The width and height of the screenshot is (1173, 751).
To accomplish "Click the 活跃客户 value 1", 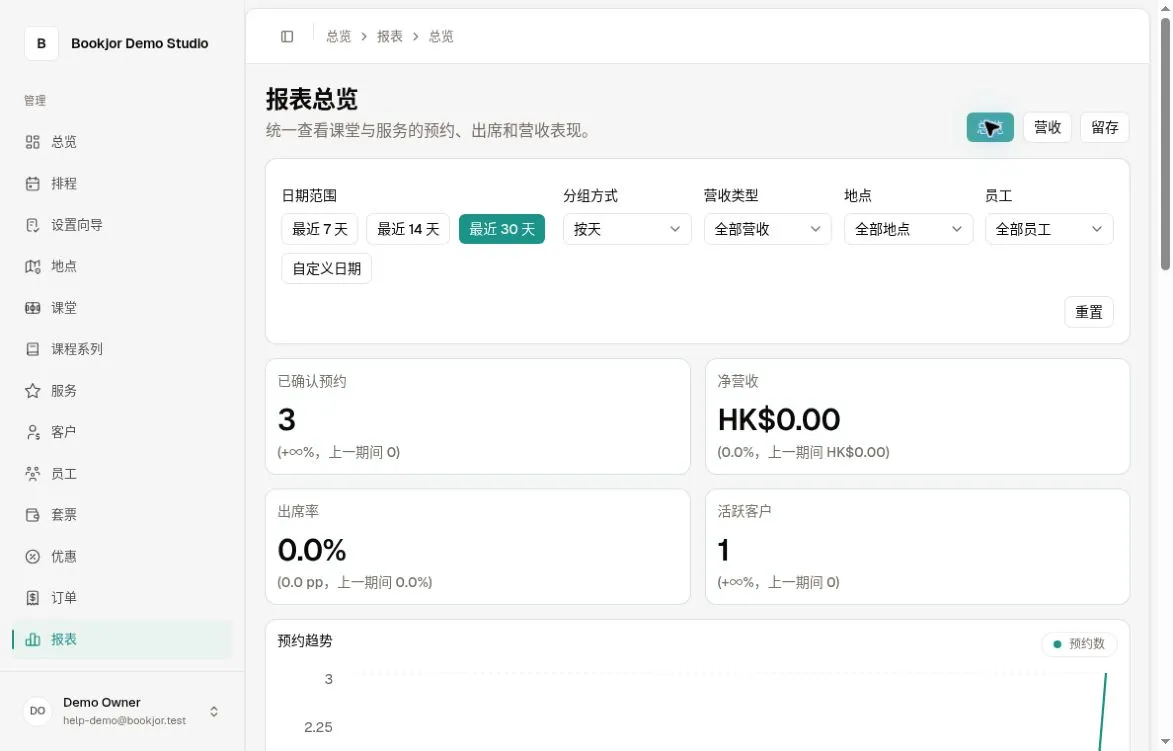I will 723,551.
